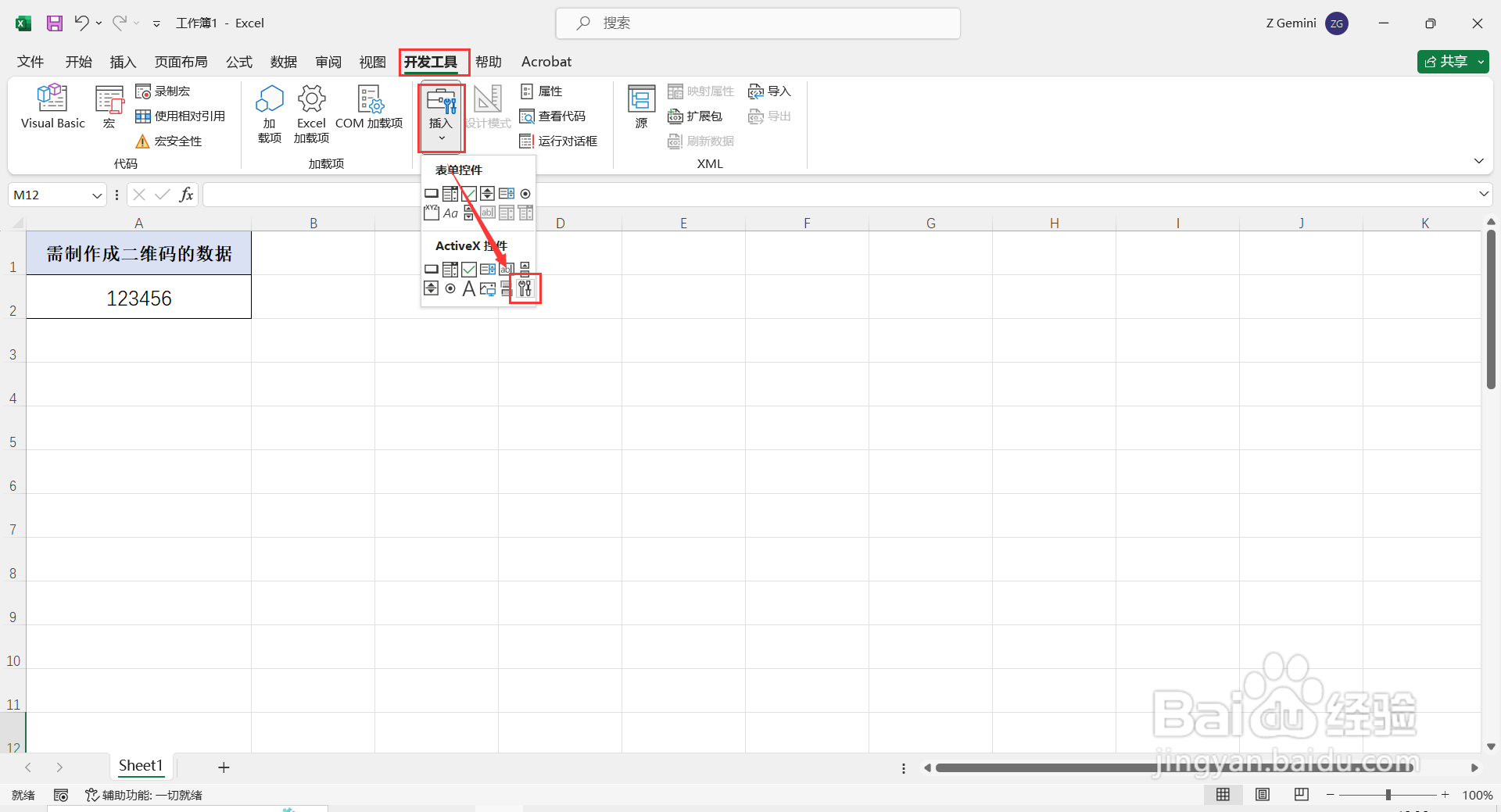
Task: Select ActiveX List Box icon
Action: (488, 269)
